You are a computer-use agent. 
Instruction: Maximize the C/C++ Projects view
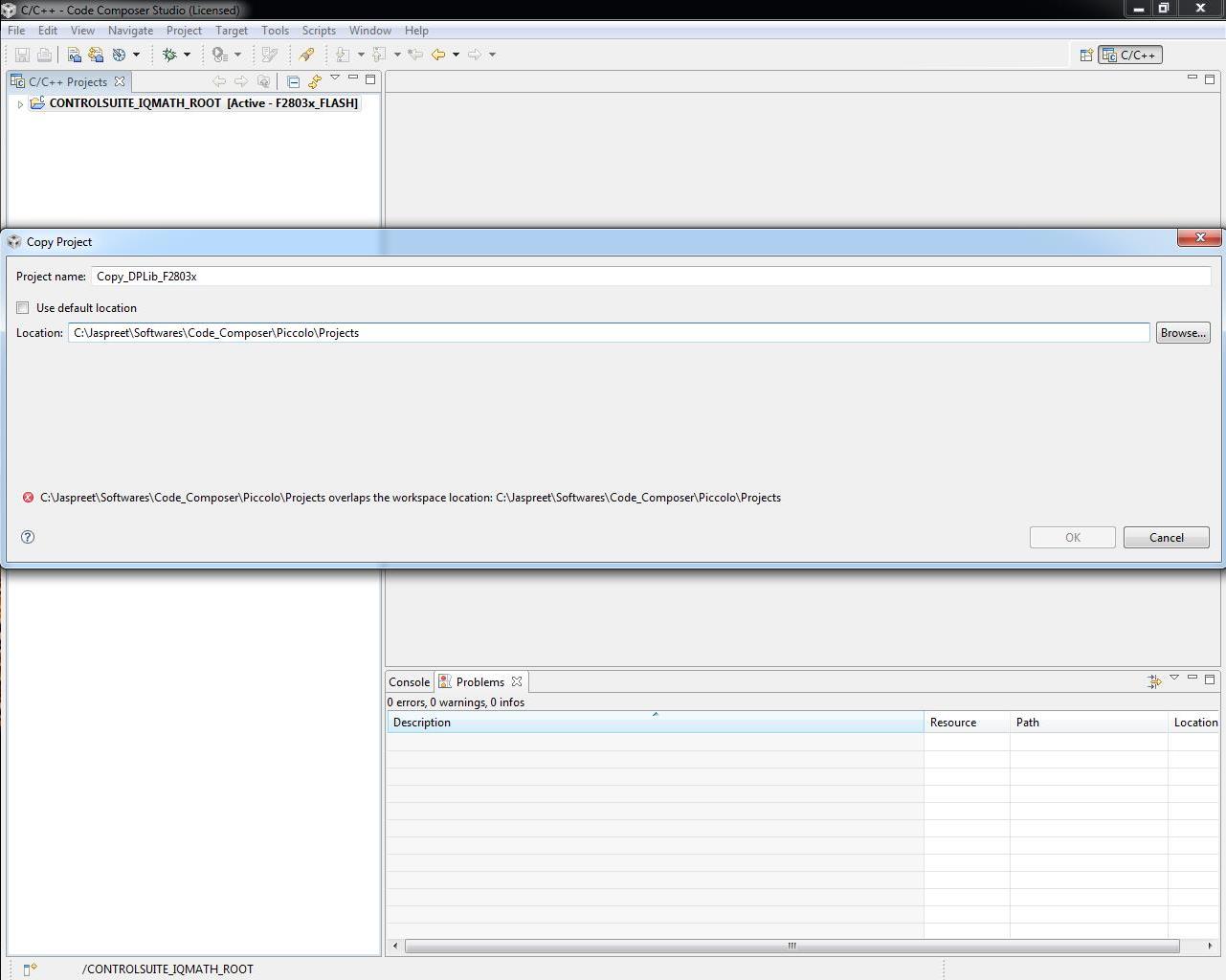[x=370, y=79]
